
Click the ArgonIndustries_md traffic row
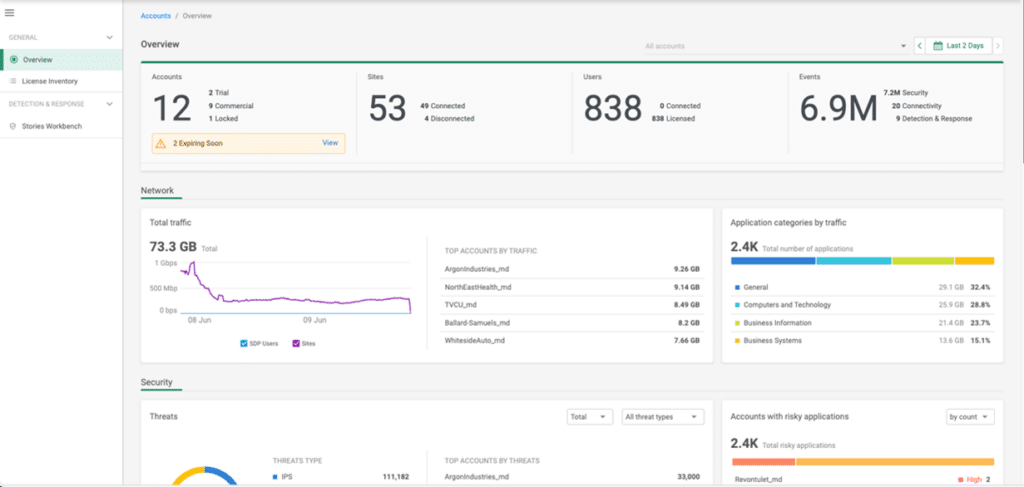pos(570,268)
